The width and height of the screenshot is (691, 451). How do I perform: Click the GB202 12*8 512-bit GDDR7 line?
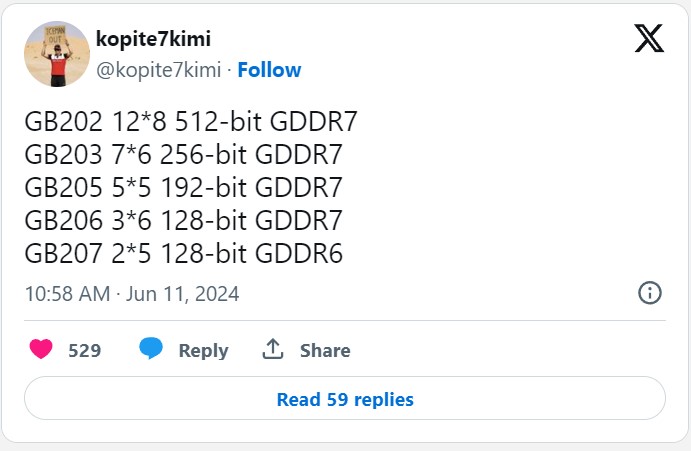(x=191, y=122)
